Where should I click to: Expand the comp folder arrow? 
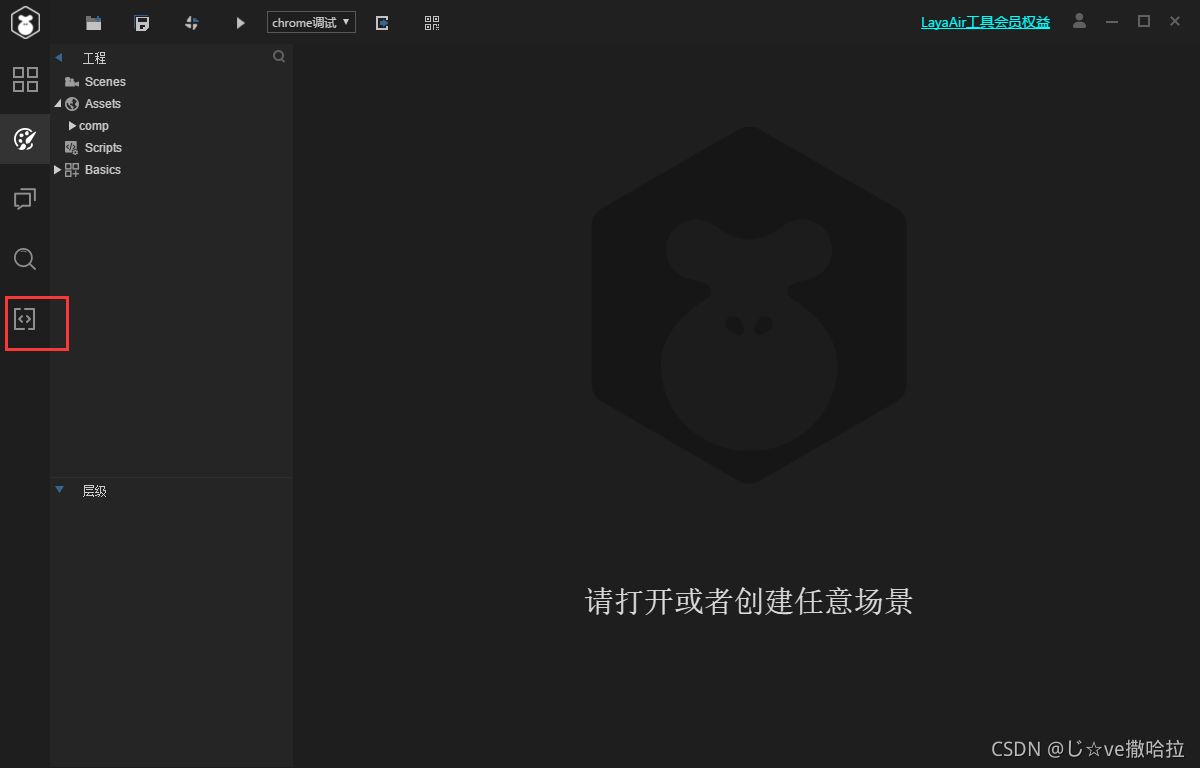72,126
